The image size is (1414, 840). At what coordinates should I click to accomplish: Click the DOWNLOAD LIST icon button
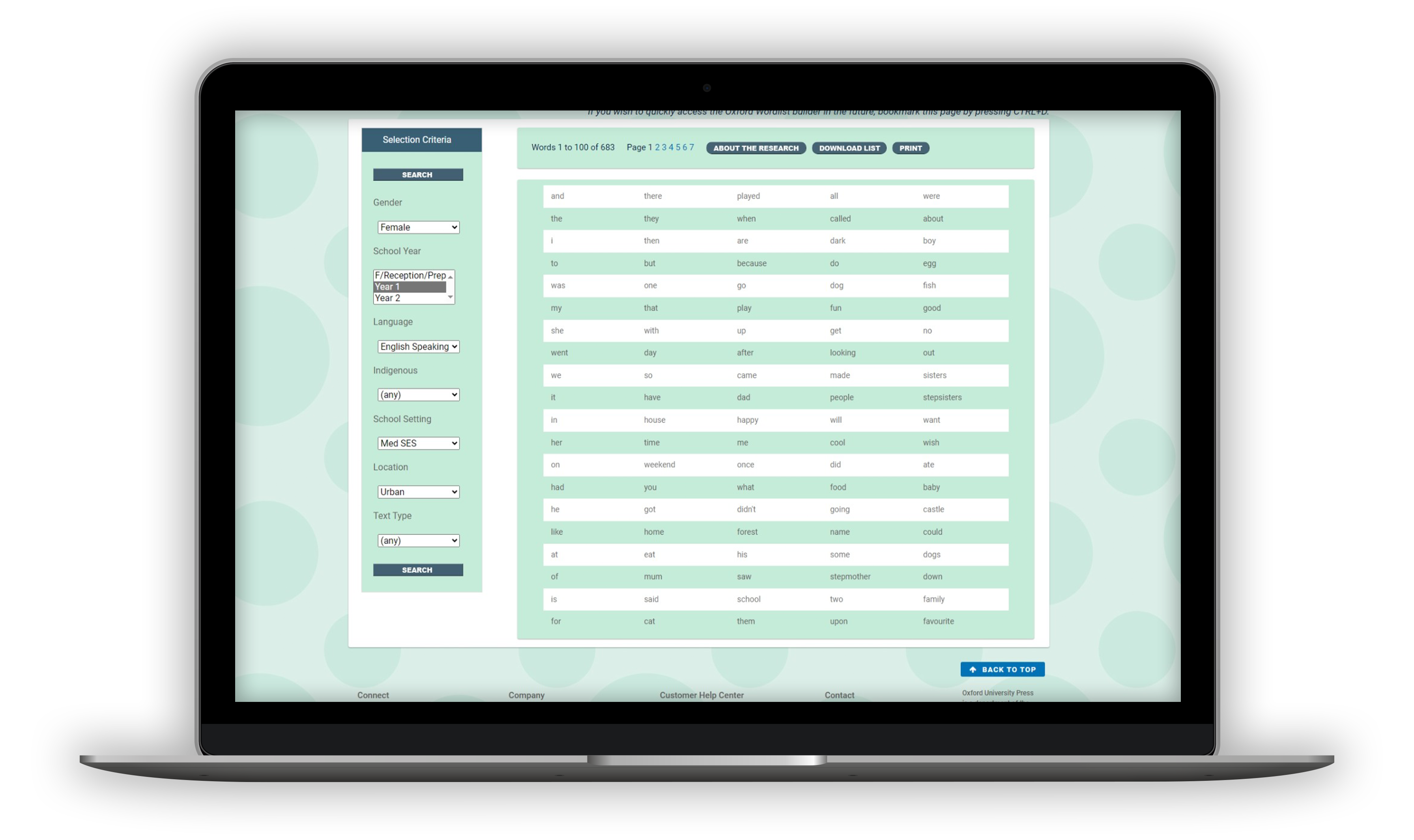(x=848, y=148)
